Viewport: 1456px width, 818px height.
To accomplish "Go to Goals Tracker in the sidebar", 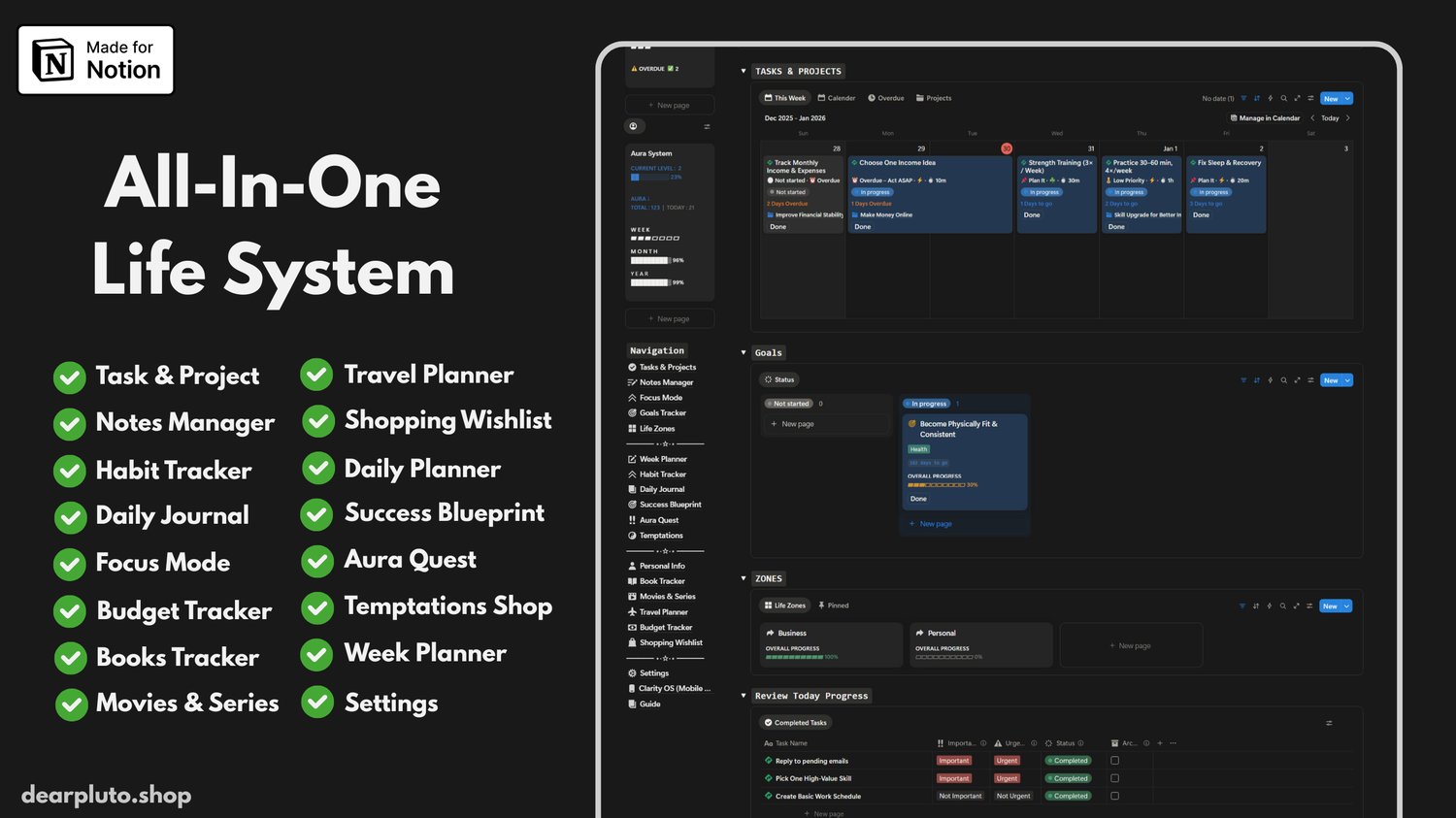I will pyautogui.click(x=657, y=413).
